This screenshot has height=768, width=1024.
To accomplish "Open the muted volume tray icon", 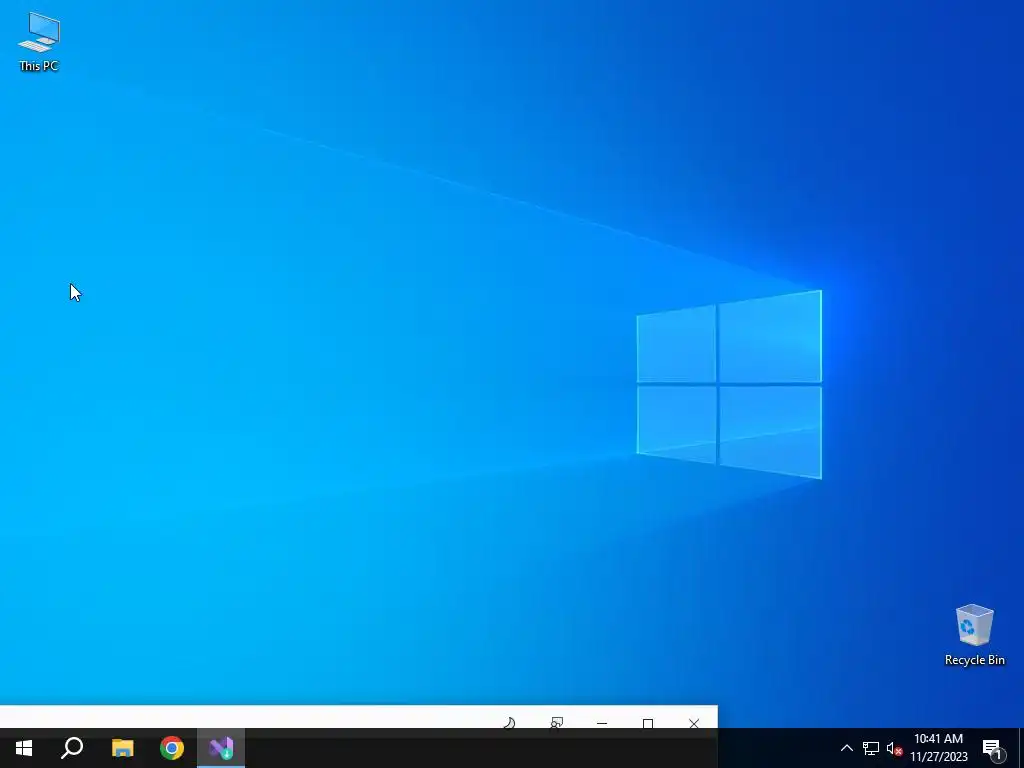I will pos(894,748).
